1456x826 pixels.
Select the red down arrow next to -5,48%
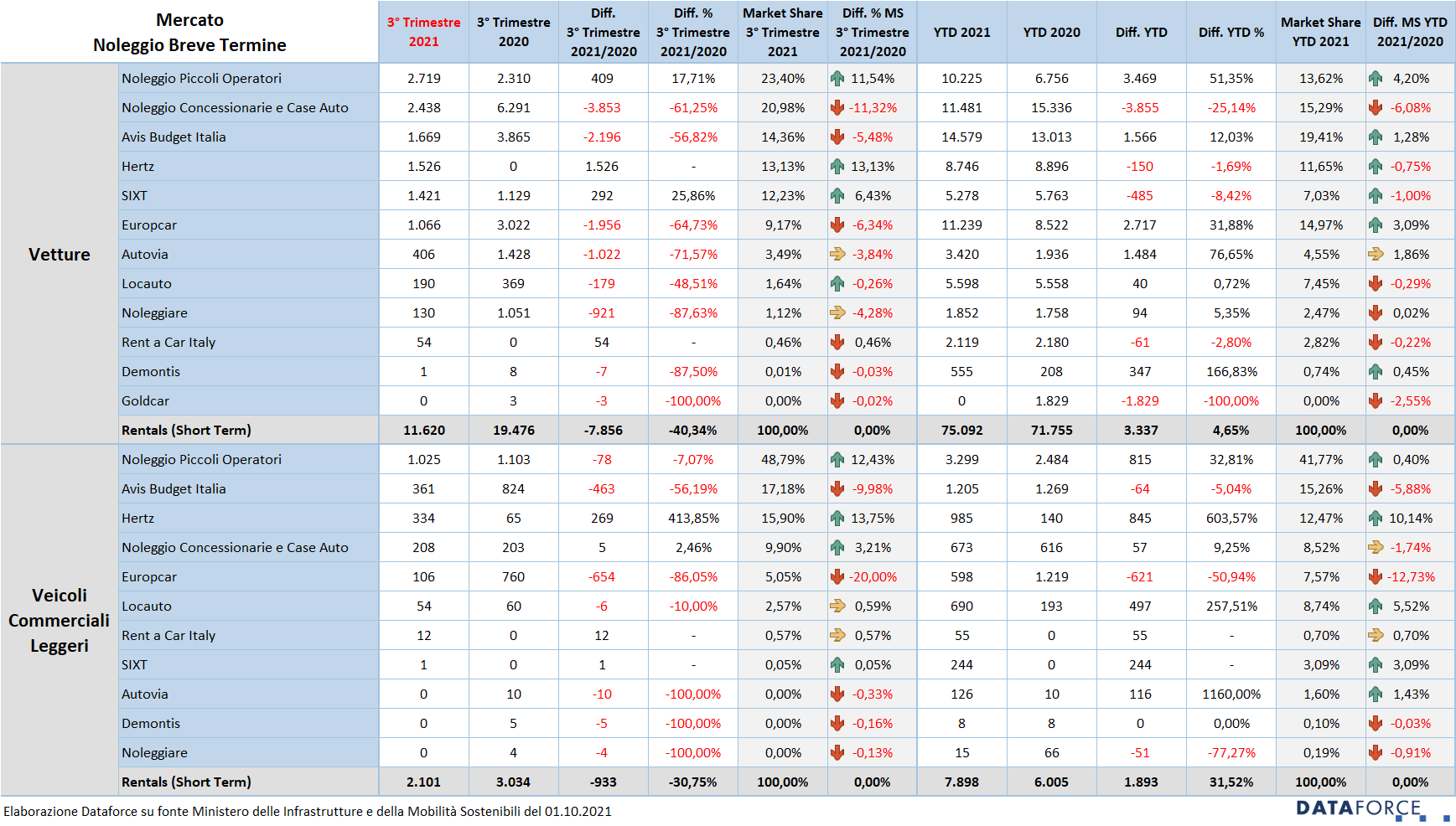pyautogui.click(x=837, y=137)
